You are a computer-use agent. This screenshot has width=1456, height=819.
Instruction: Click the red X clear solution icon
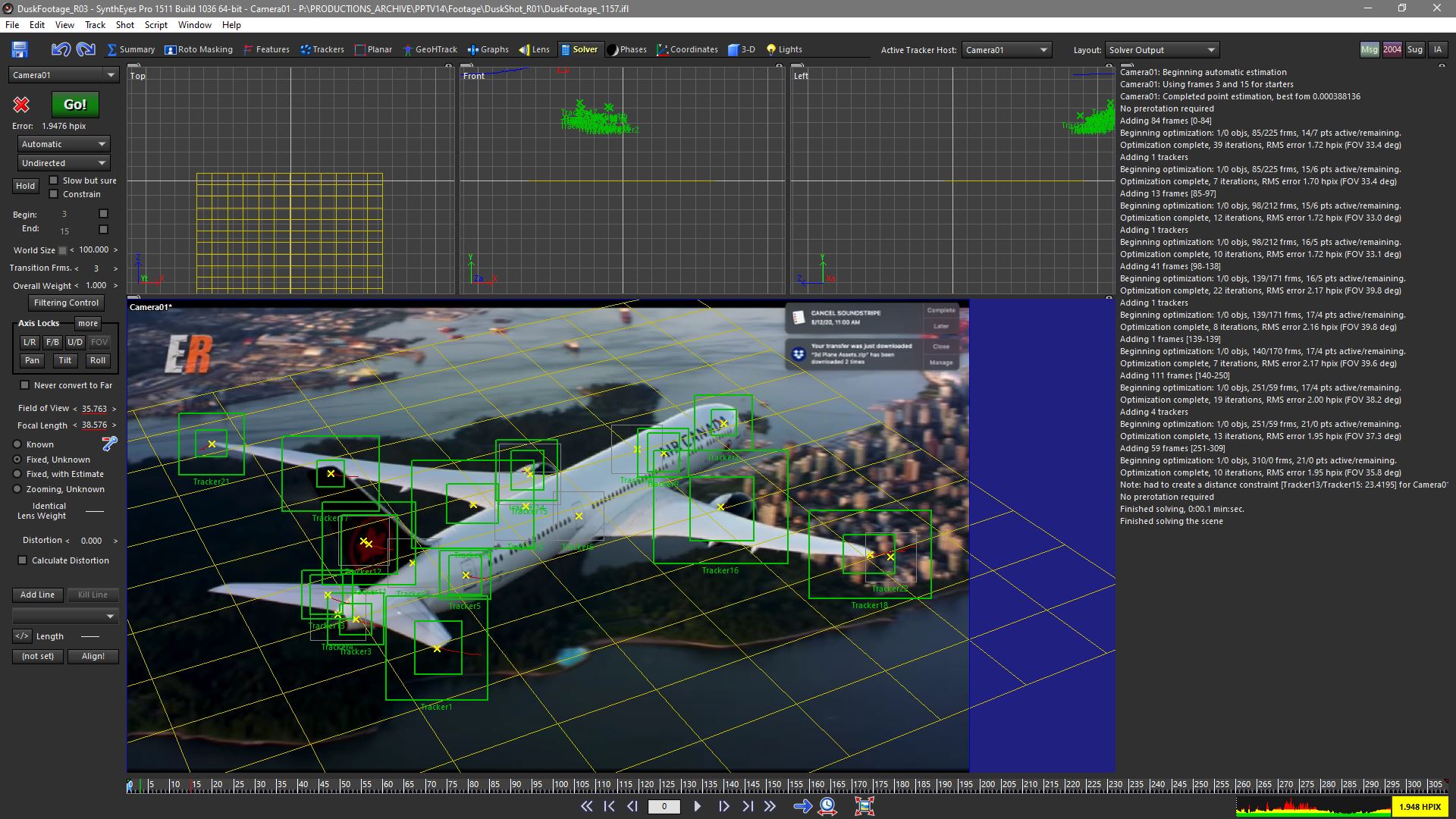tap(21, 105)
